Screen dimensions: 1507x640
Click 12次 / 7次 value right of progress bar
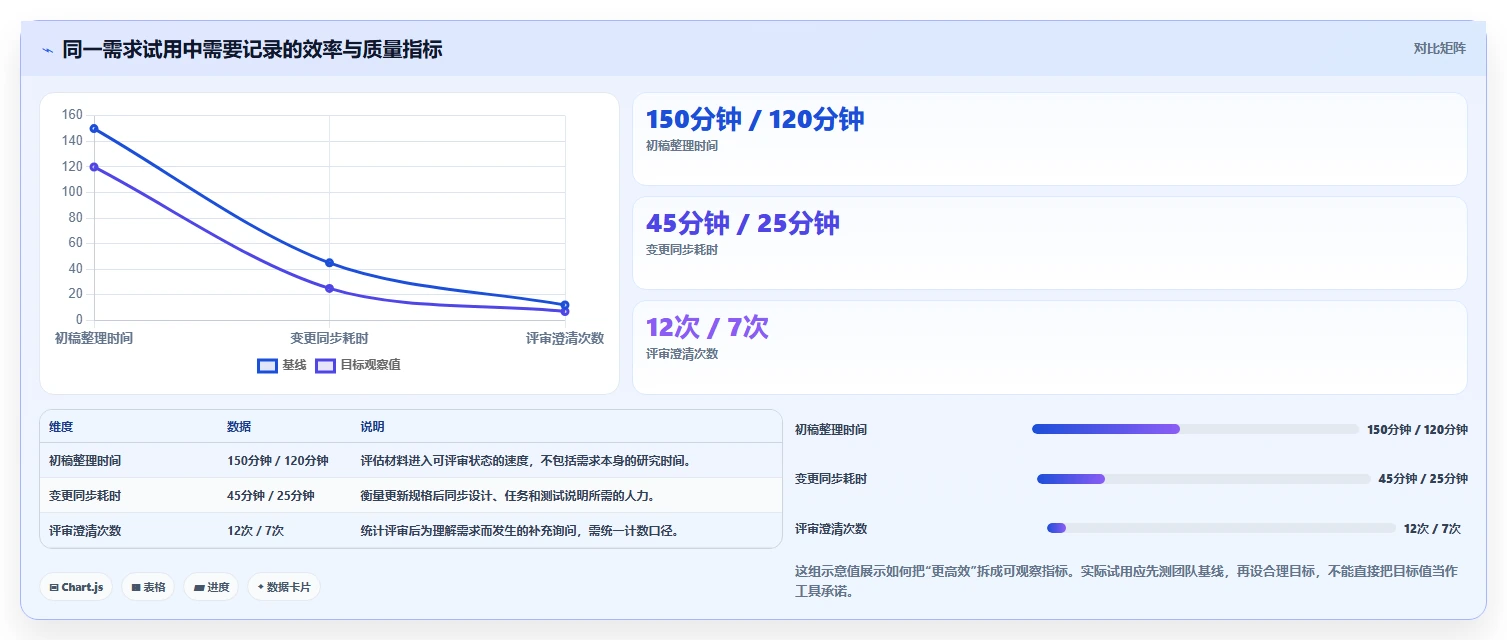point(1432,529)
